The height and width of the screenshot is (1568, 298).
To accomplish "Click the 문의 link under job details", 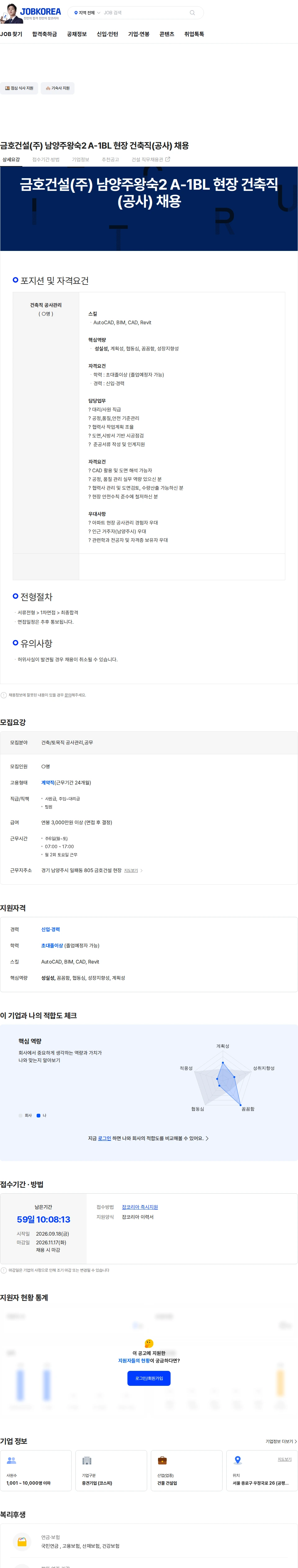I will coord(67,695).
